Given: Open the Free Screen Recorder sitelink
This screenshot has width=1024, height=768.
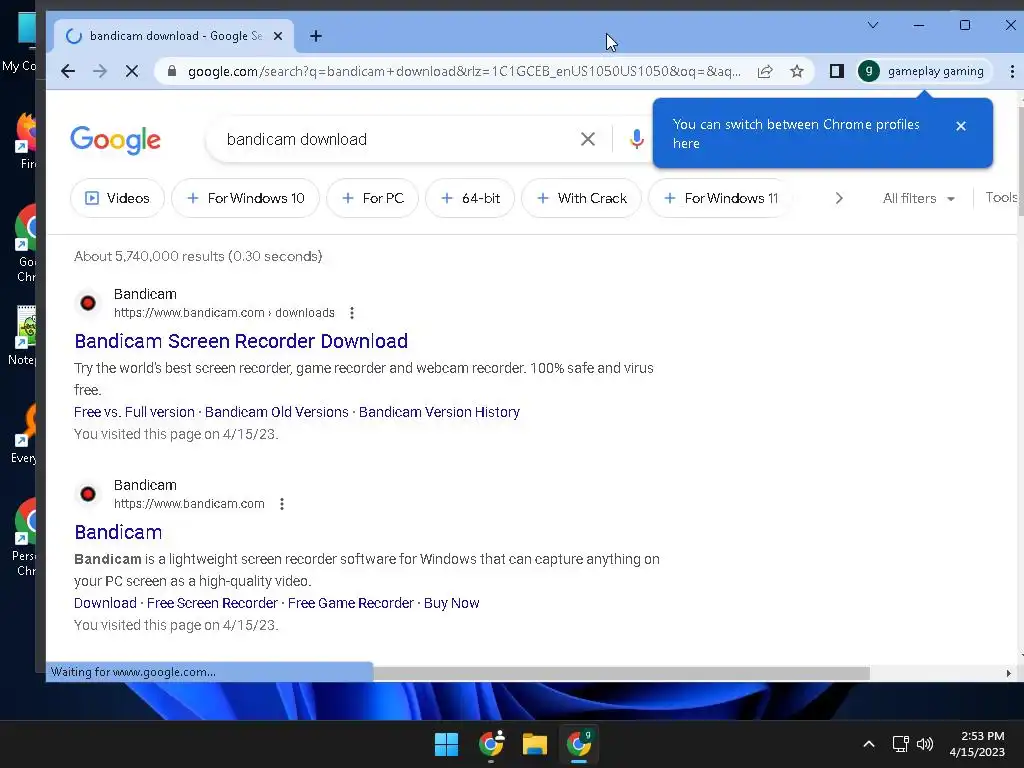Looking at the screenshot, I should coord(212,603).
